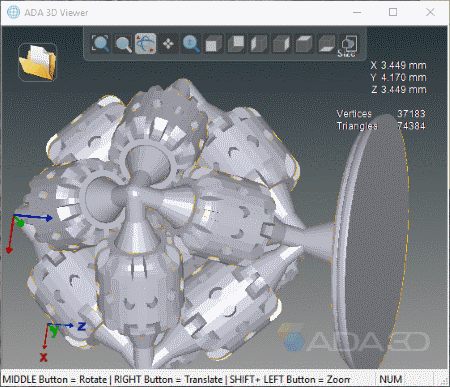Switch to left face cube view
Viewport: 450px width, 387px height.
[259, 44]
